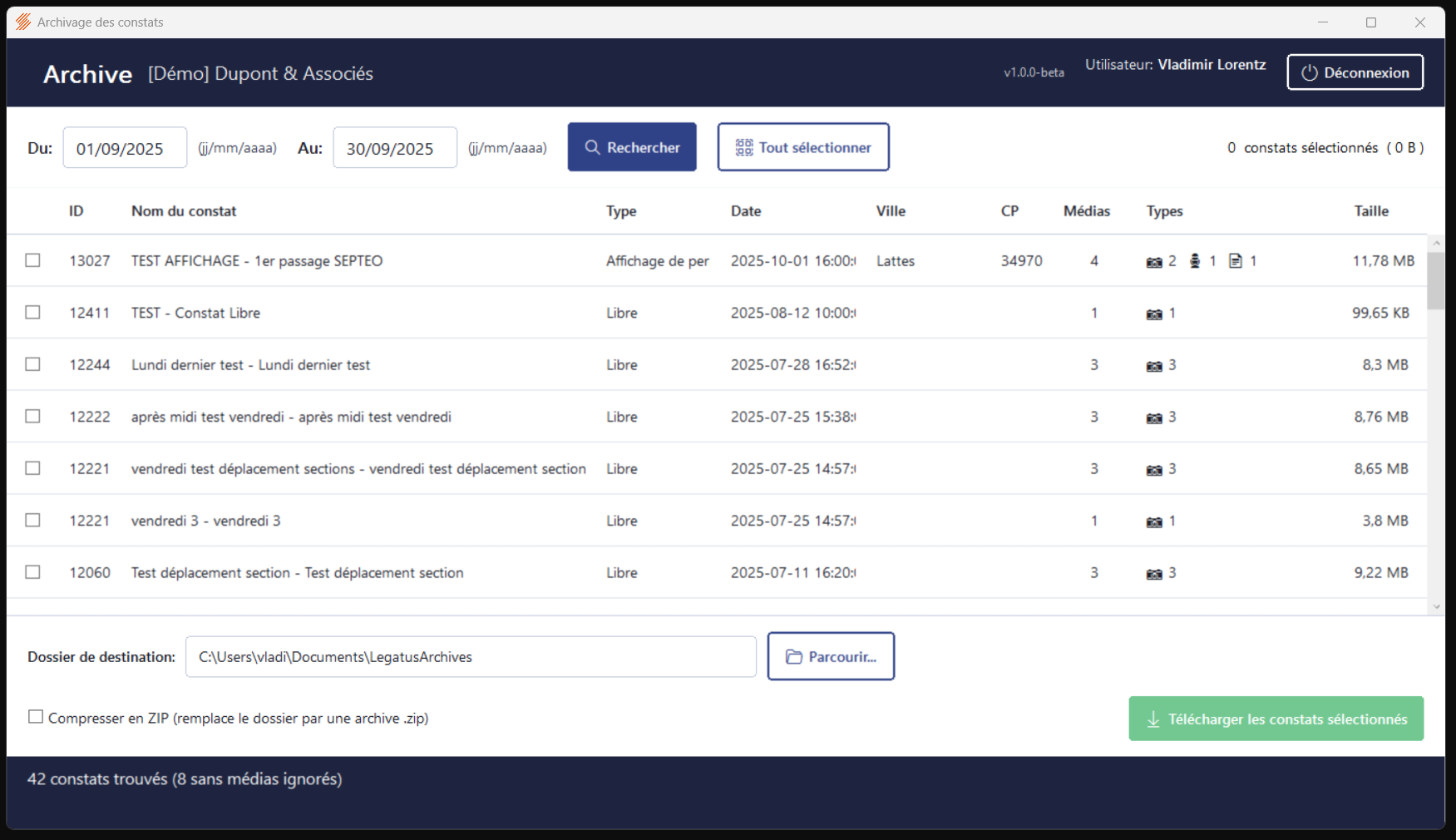The image size is (1456, 840).
Task: Tick the checkbox for constat 12222
Action: [x=33, y=416]
